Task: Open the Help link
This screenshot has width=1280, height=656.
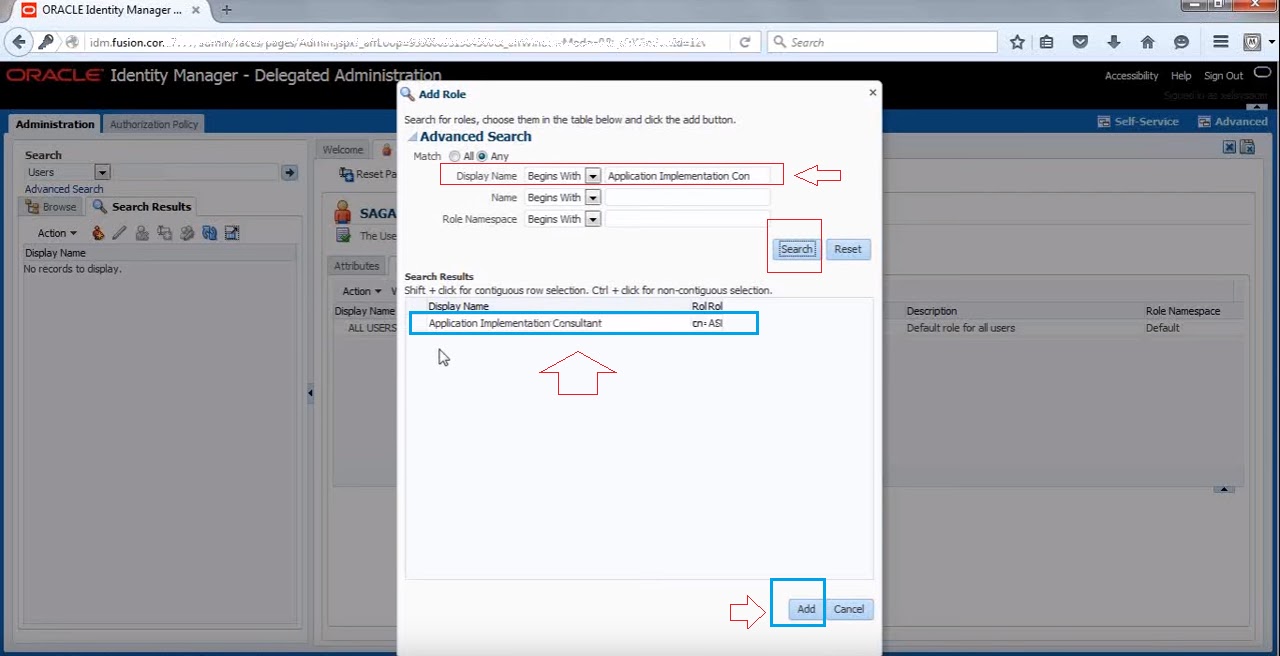Action: coord(1181,76)
